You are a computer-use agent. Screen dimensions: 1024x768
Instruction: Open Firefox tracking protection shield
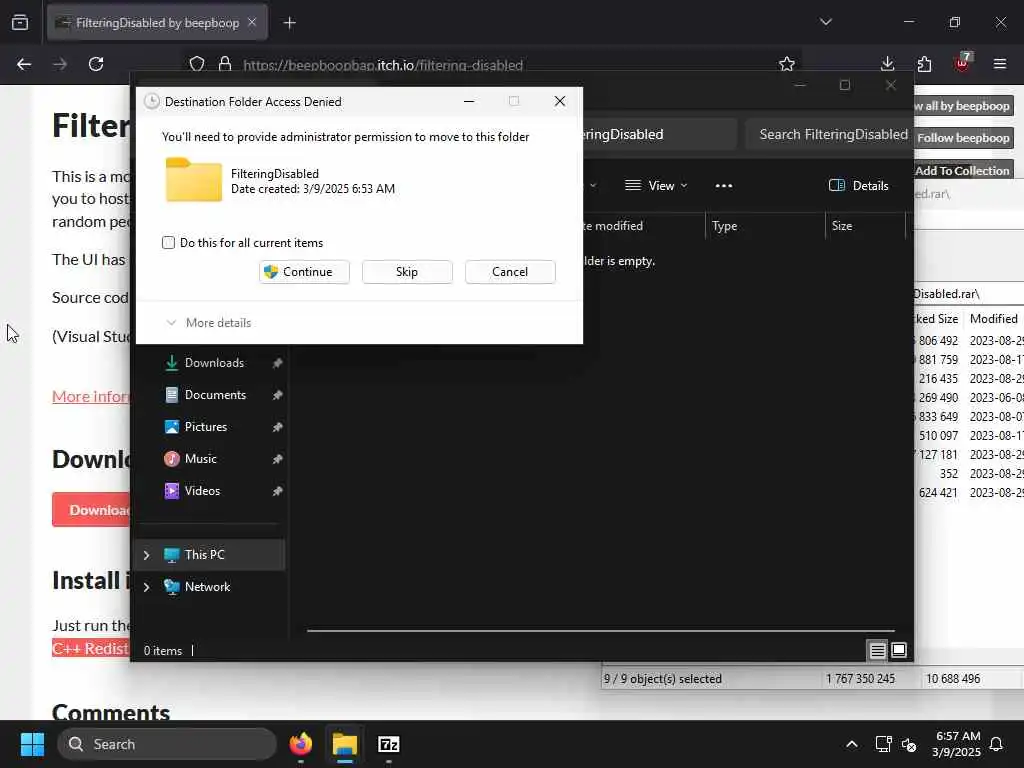click(x=197, y=64)
